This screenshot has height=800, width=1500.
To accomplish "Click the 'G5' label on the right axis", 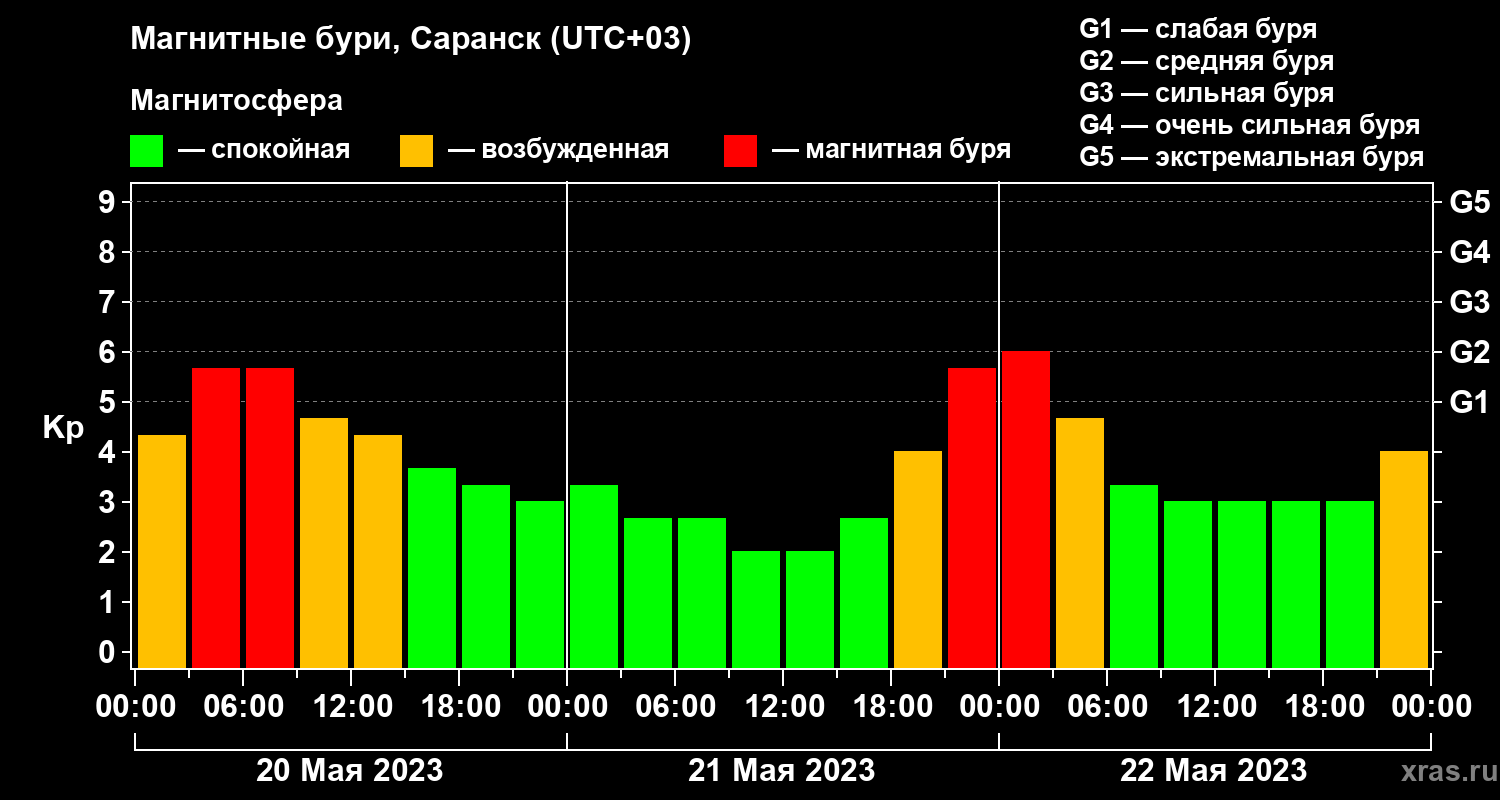I will [1470, 202].
